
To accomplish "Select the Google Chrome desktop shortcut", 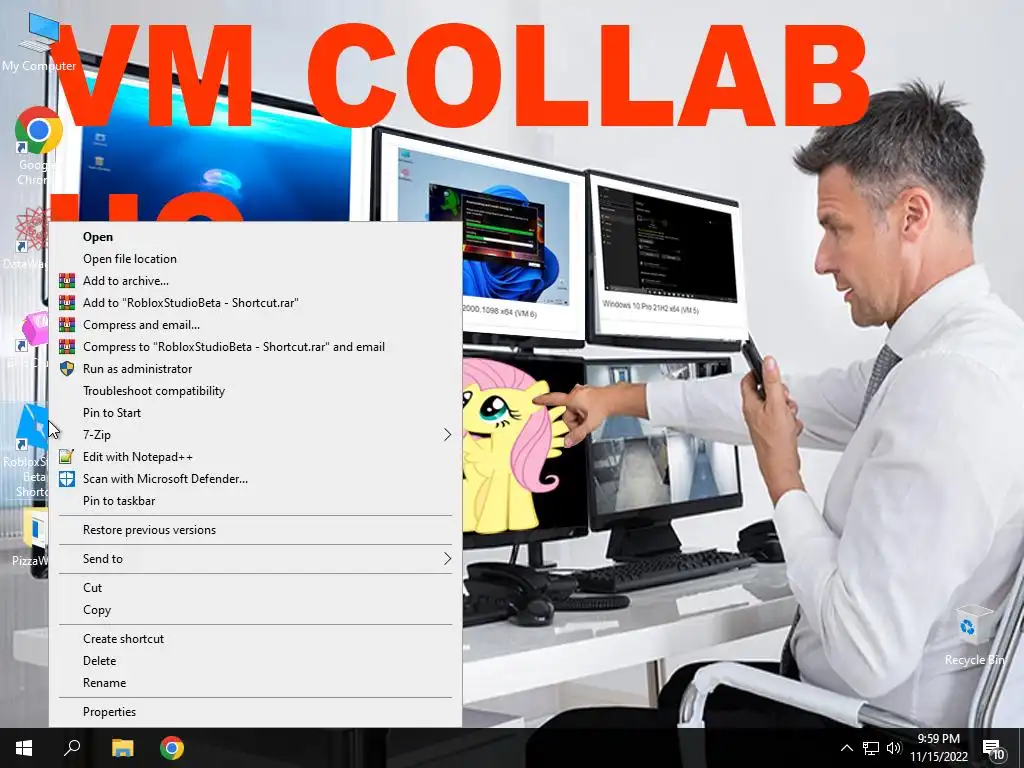I will point(38,145).
